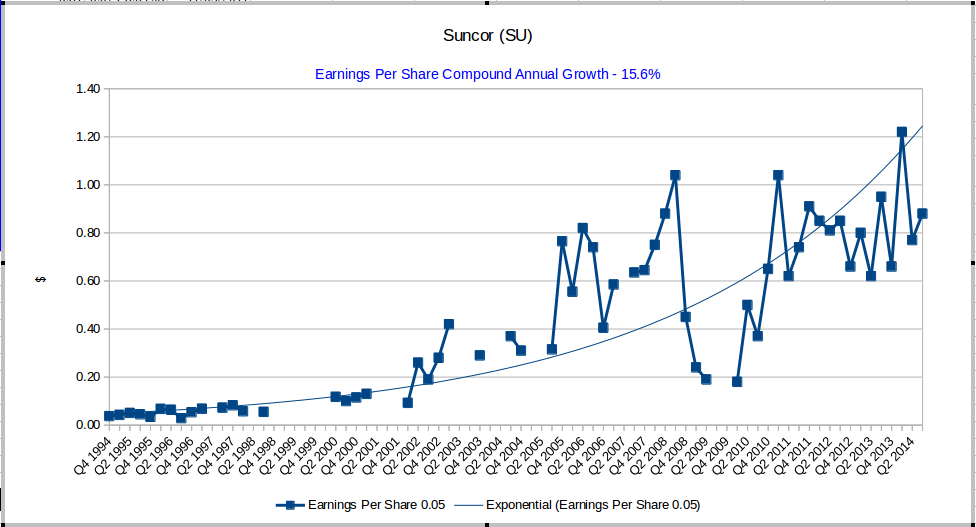Click the 'Q2 2002' x-axis label
This screenshot has width=976, height=527.
401,456
